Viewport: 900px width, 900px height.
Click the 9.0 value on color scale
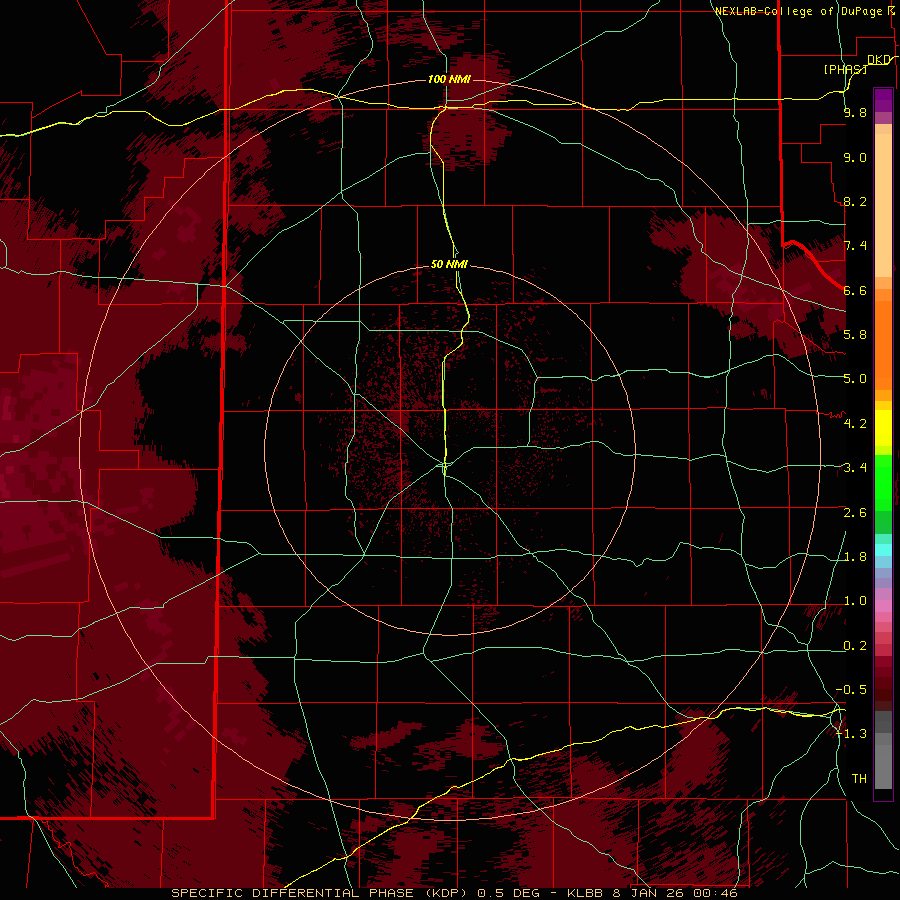point(855,157)
